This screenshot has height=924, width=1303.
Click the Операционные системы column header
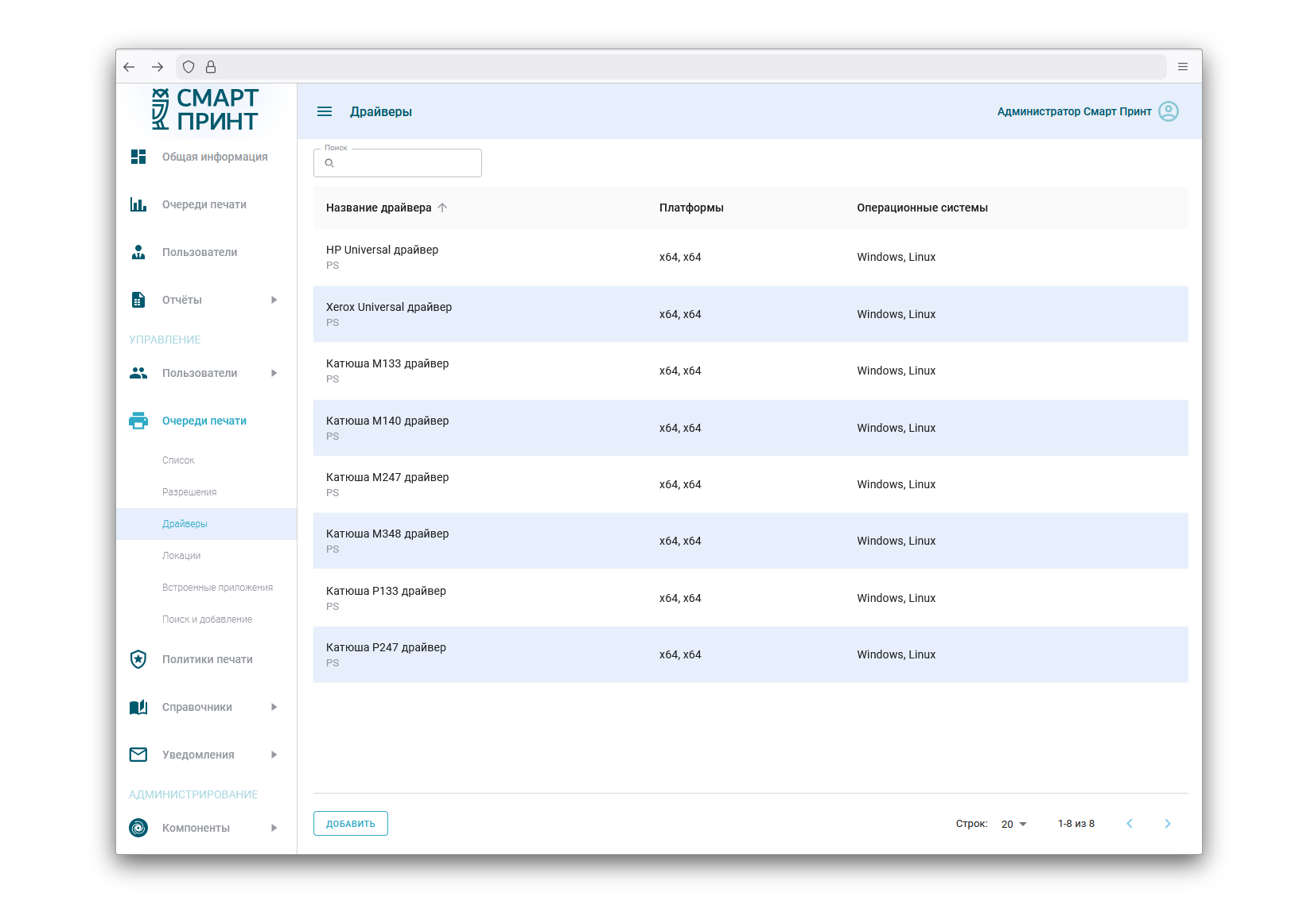(x=922, y=208)
